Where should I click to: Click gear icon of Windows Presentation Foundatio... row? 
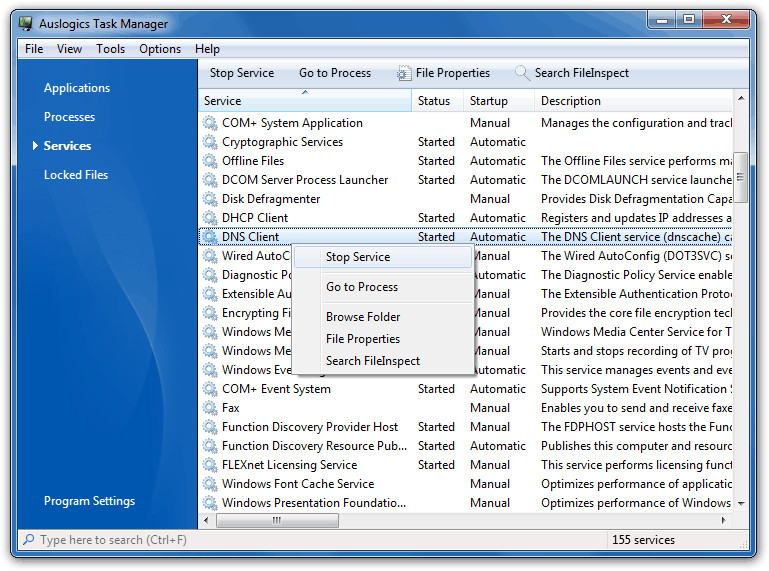(x=210, y=503)
